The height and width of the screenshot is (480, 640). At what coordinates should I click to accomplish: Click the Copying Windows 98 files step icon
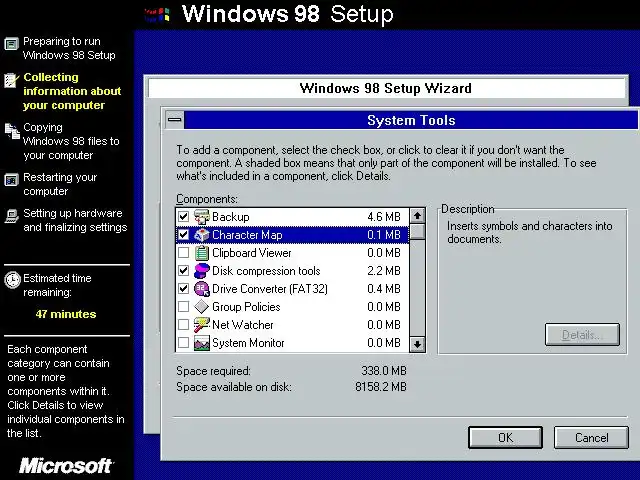(x=12, y=131)
